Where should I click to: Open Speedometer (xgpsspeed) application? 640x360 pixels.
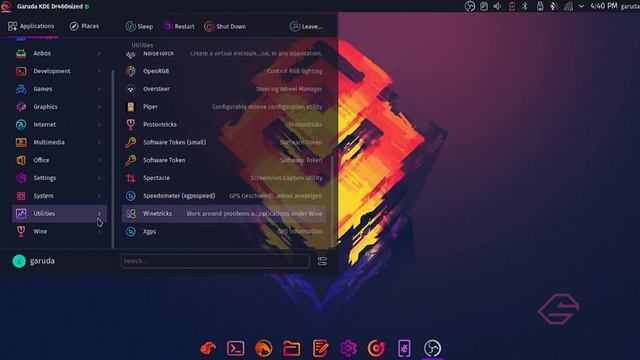click(224, 196)
